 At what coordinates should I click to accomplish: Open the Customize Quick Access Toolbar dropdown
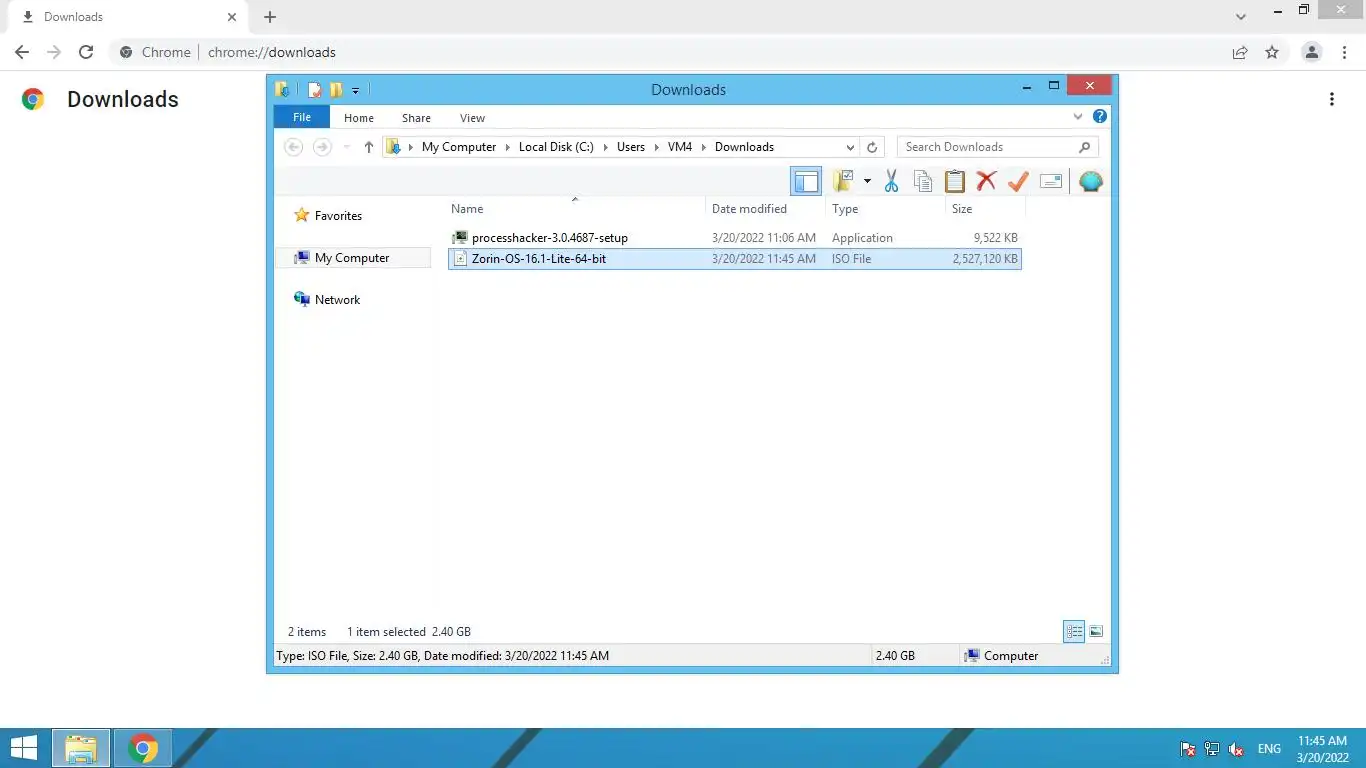click(x=356, y=90)
